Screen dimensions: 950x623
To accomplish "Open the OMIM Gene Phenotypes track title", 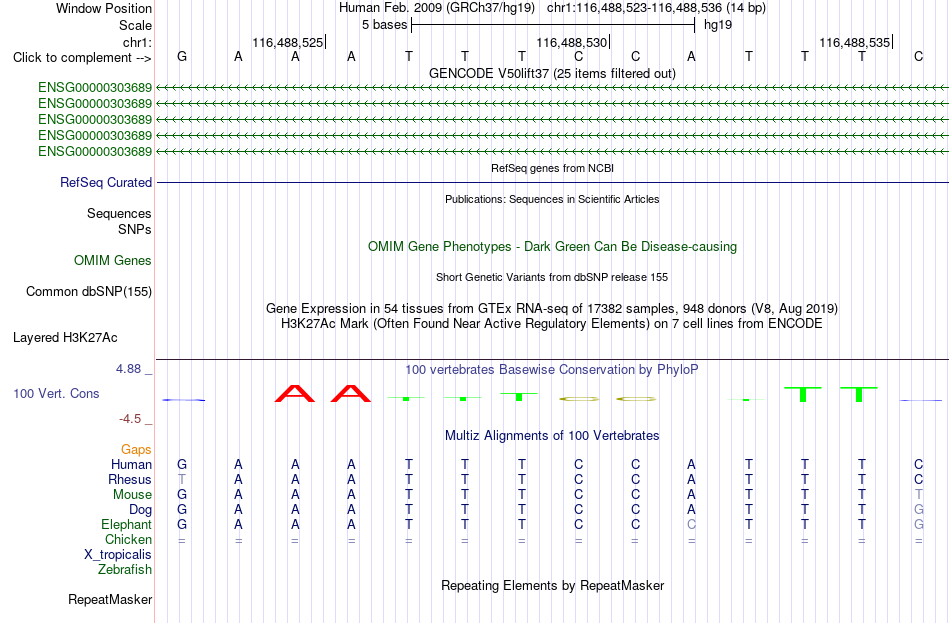I will (x=552, y=247).
